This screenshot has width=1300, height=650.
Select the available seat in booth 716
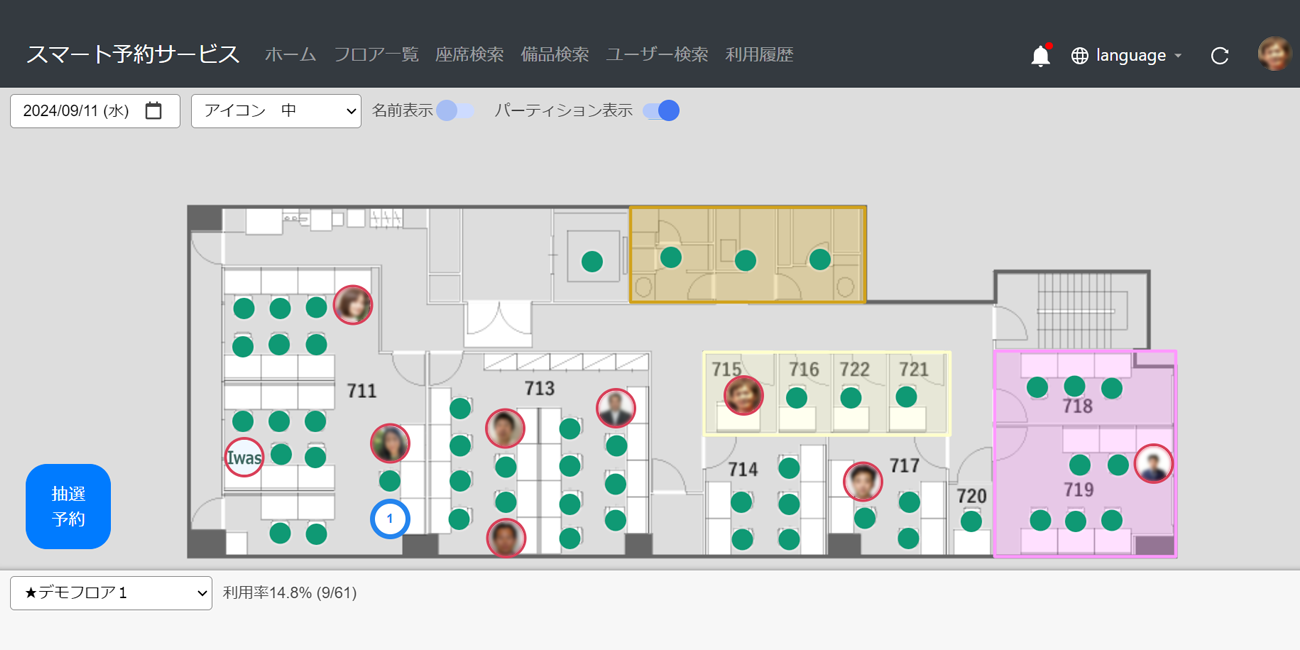796,398
